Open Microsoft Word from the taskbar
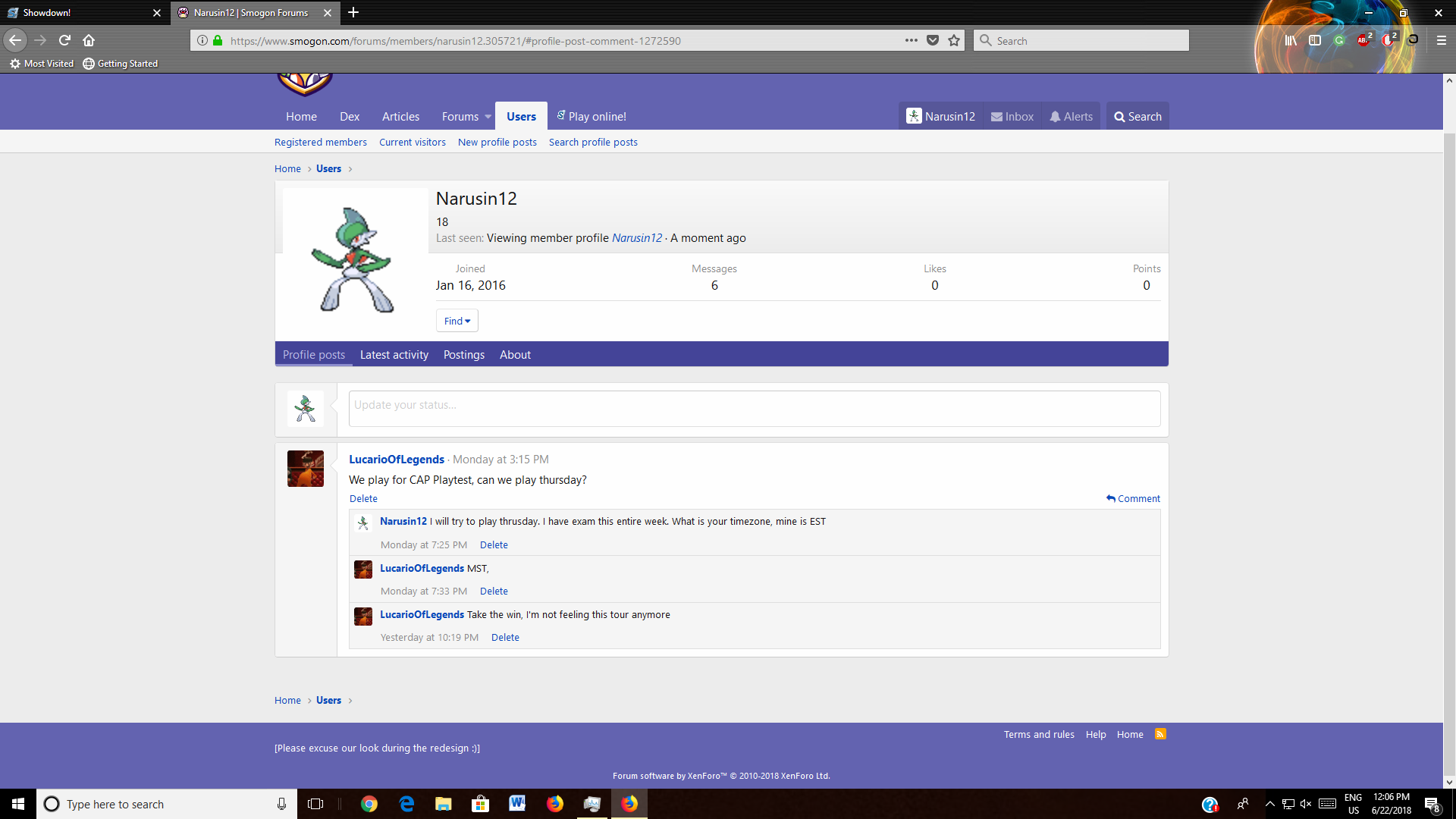 point(517,804)
